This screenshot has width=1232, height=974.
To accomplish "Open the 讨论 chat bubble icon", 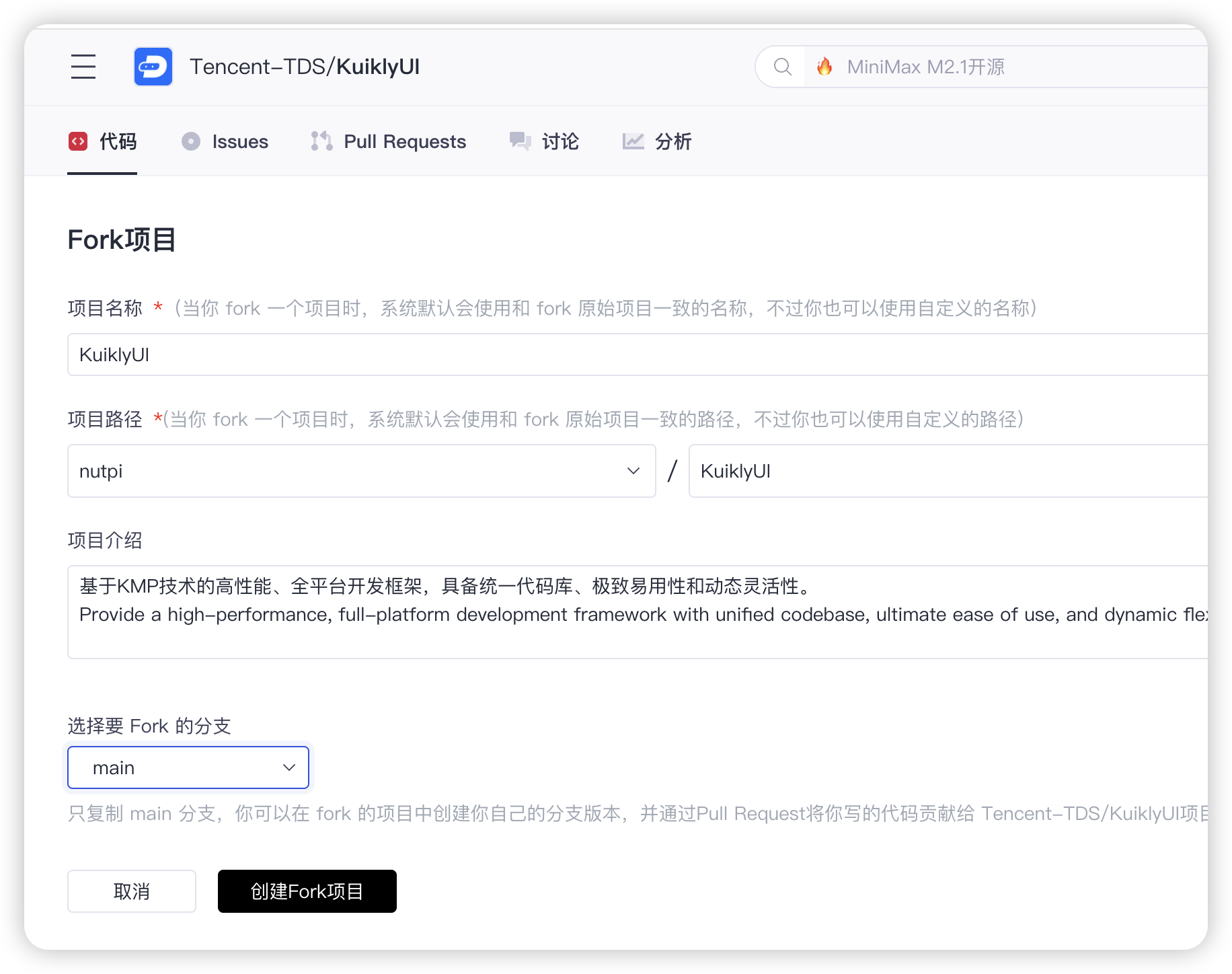I will (518, 141).
